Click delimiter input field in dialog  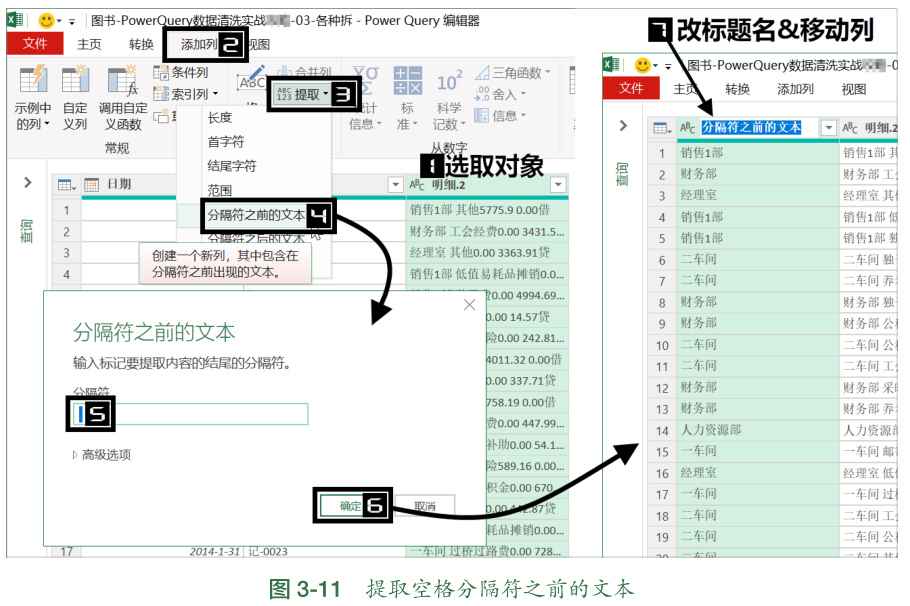(x=190, y=414)
